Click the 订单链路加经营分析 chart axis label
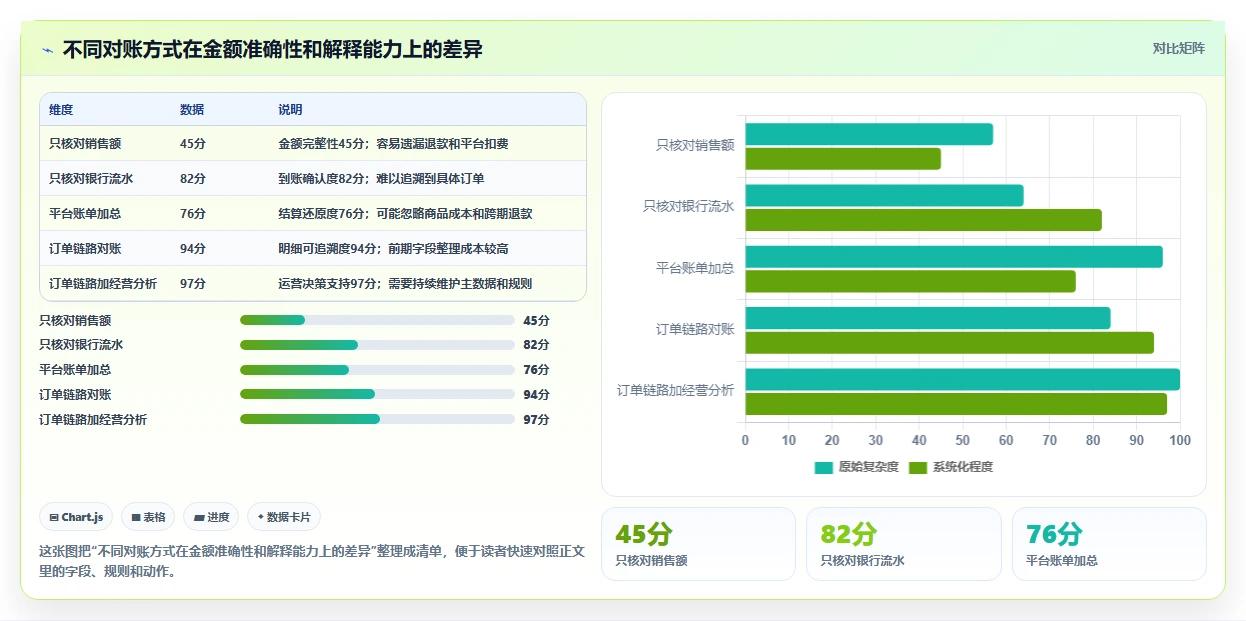This screenshot has height=621, width=1246. click(676, 391)
